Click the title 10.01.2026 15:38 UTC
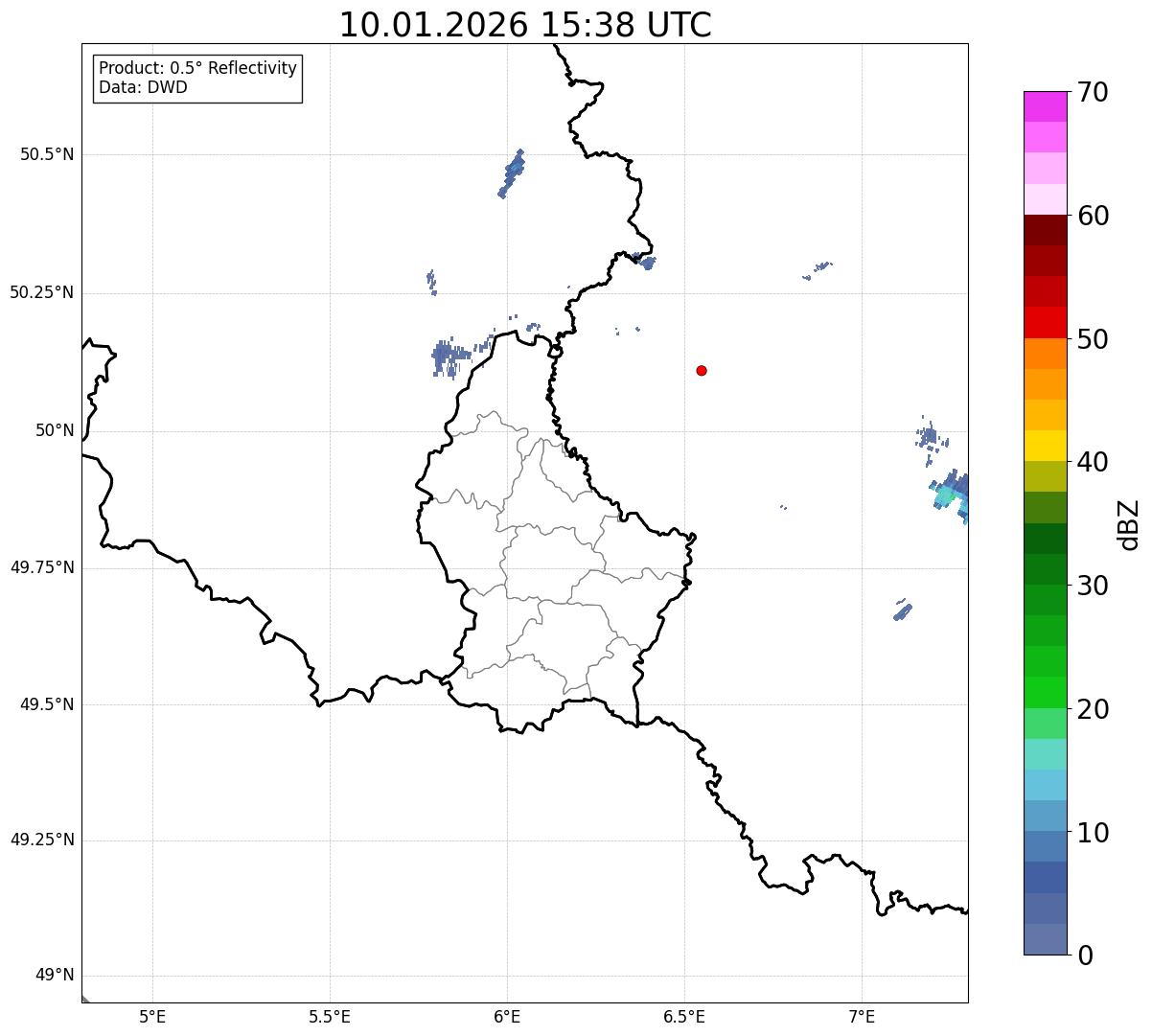This screenshot has height=1036, width=1152. [525, 25]
